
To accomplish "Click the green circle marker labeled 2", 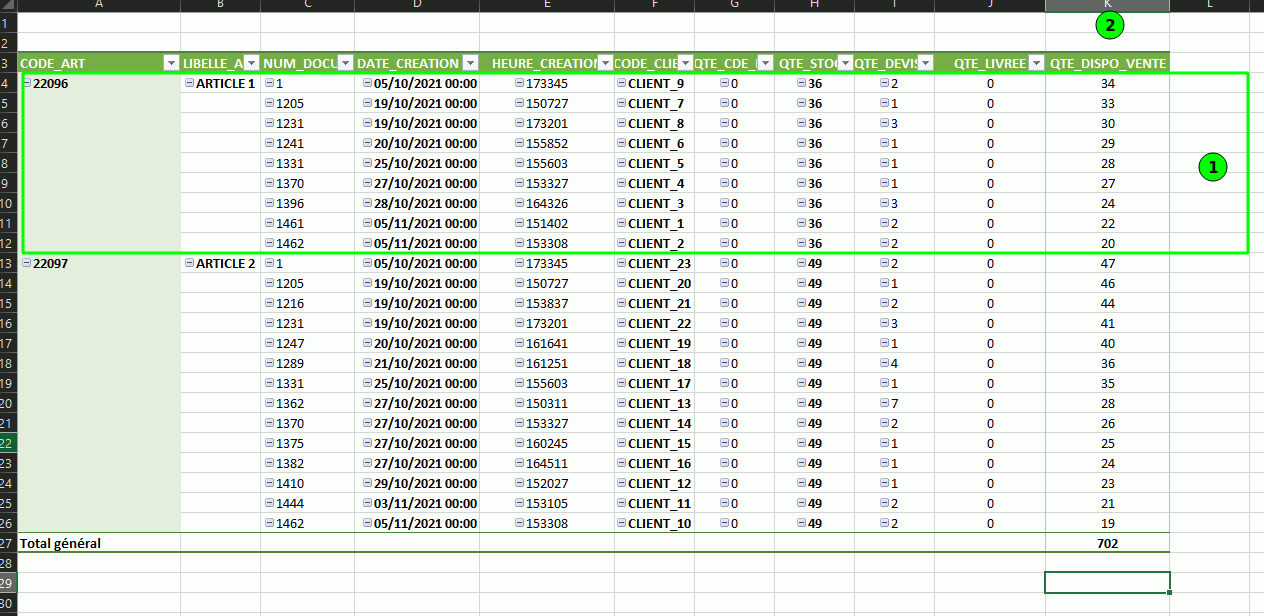I will [1108, 27].
